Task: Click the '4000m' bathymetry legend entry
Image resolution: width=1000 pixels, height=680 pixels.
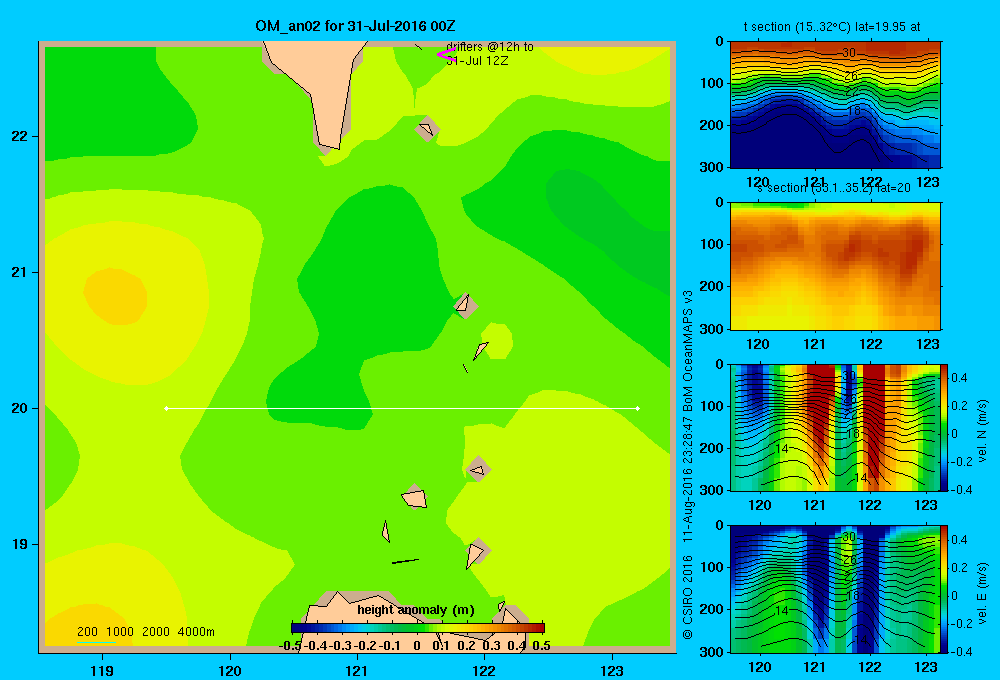Action: [x=196, y=632]
